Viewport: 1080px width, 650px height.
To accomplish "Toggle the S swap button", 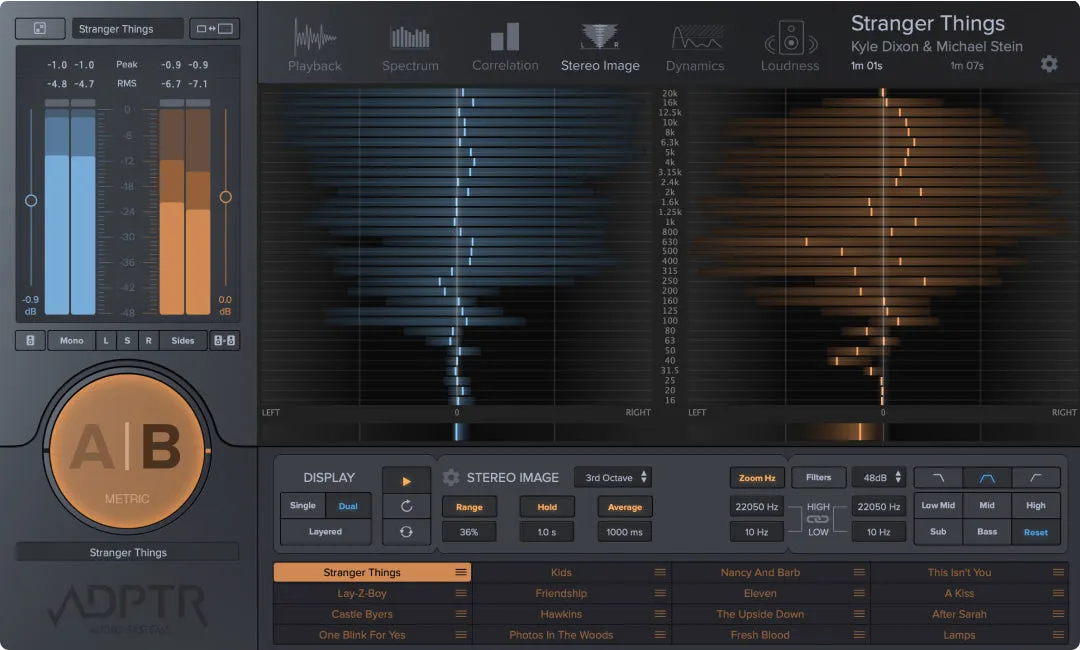I will (127, 340).
